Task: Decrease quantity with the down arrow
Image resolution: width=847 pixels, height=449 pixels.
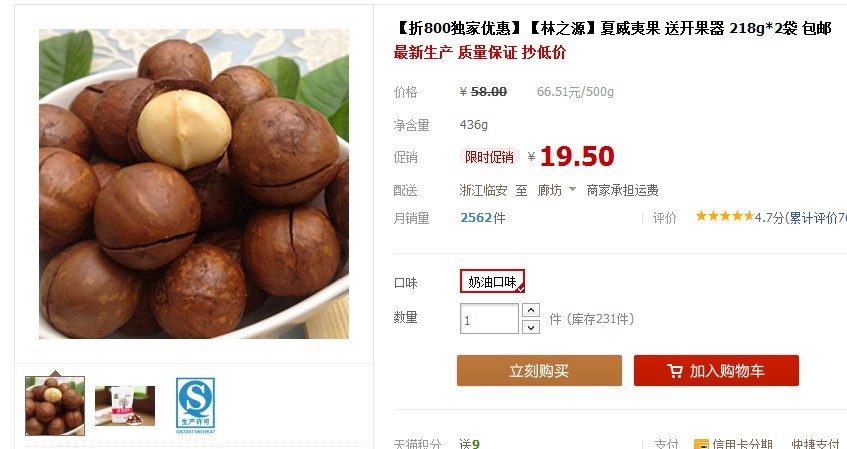Action: point(531,327)
